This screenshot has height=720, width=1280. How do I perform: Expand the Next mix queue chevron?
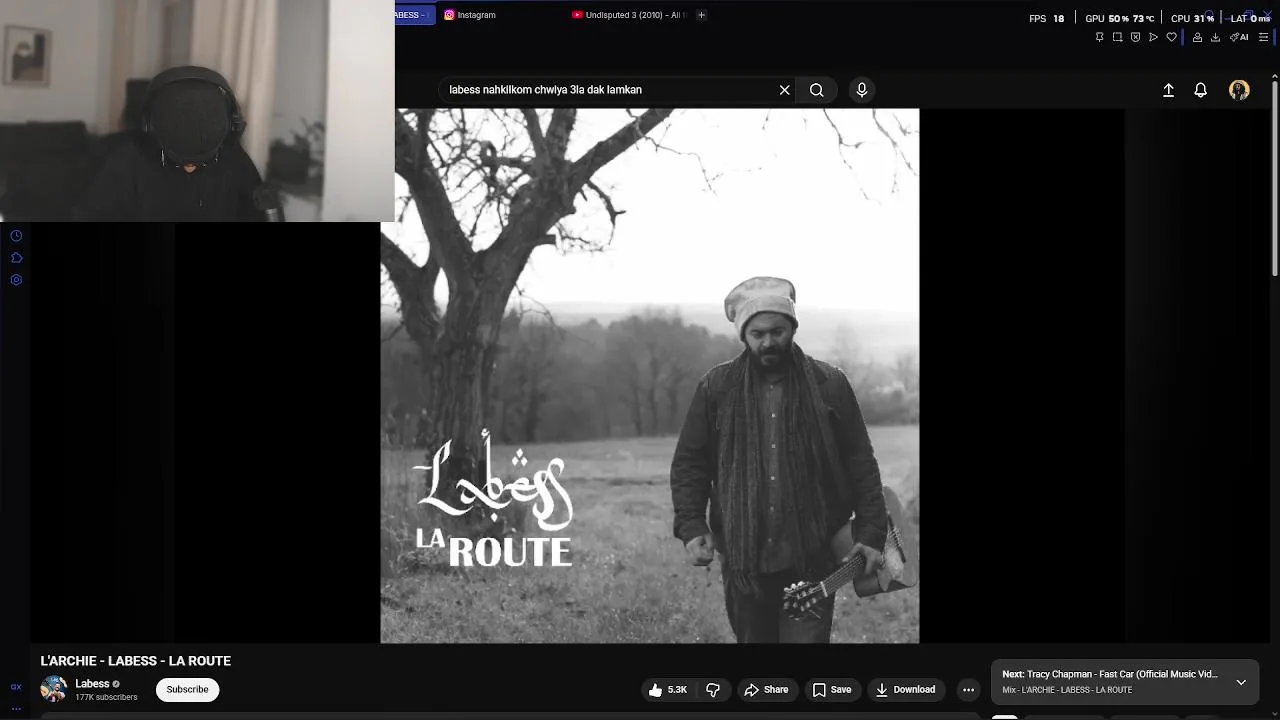pos(1241,682)
